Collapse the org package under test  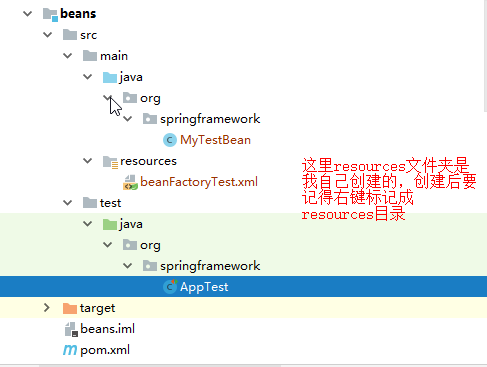pyautogui.click(x=108, y=245)
